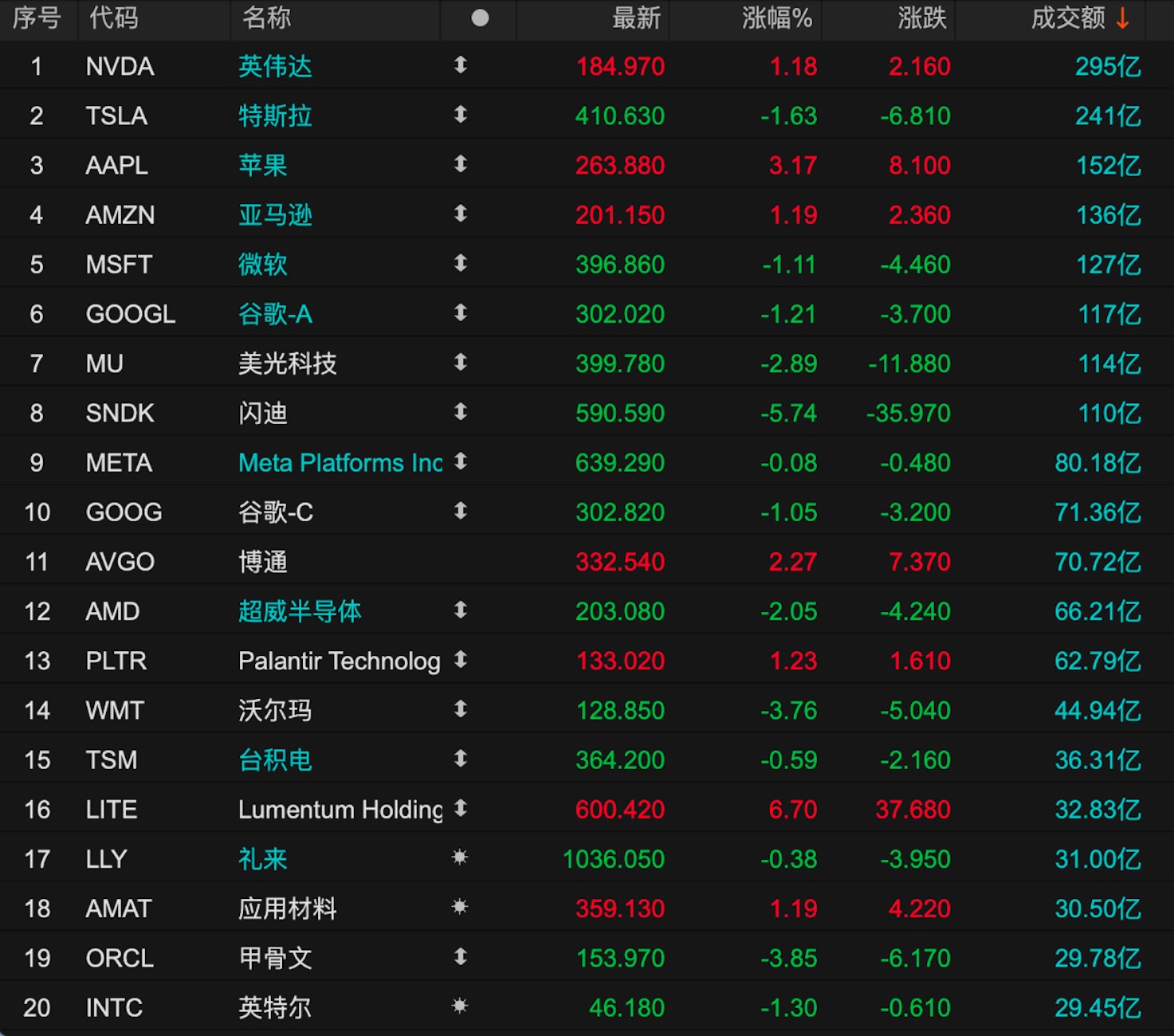1174x1036 pixels.
Task: Select the Lumentum Holding name cell
Action: pos(340,810)
